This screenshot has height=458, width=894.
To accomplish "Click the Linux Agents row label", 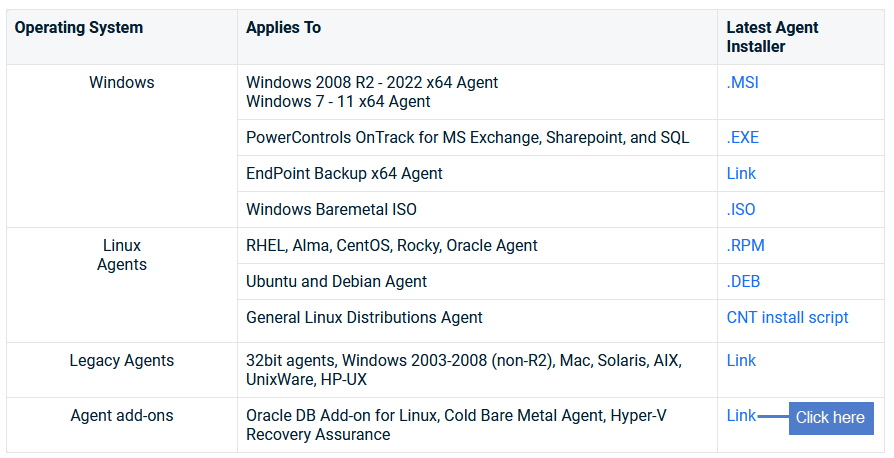I will (121, 255).
